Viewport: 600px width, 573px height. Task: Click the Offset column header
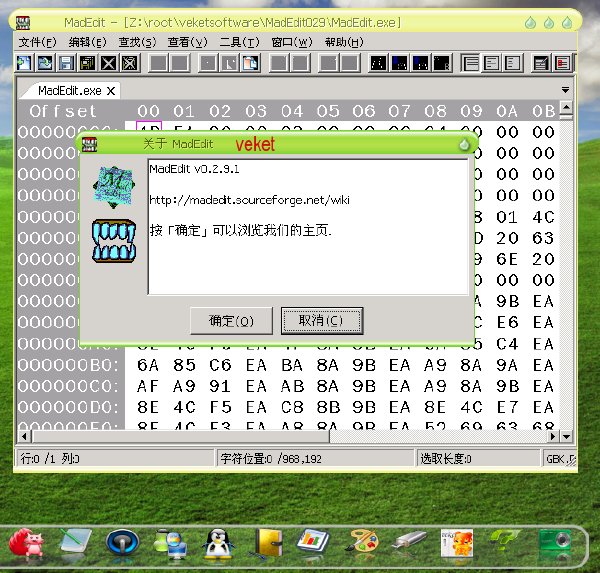pos(63,111)
